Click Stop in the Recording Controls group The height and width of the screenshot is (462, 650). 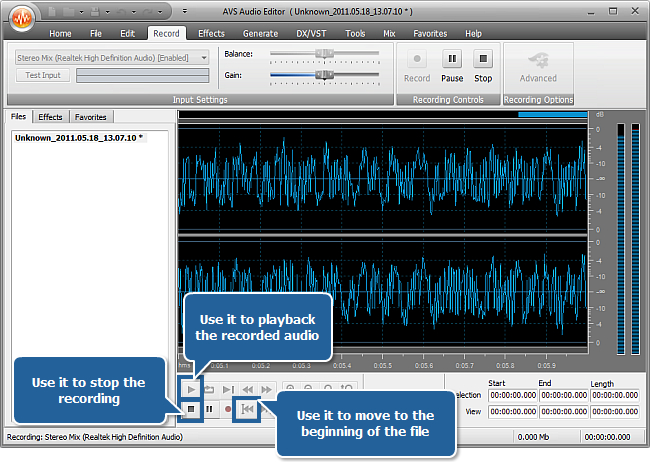(483, 66)
